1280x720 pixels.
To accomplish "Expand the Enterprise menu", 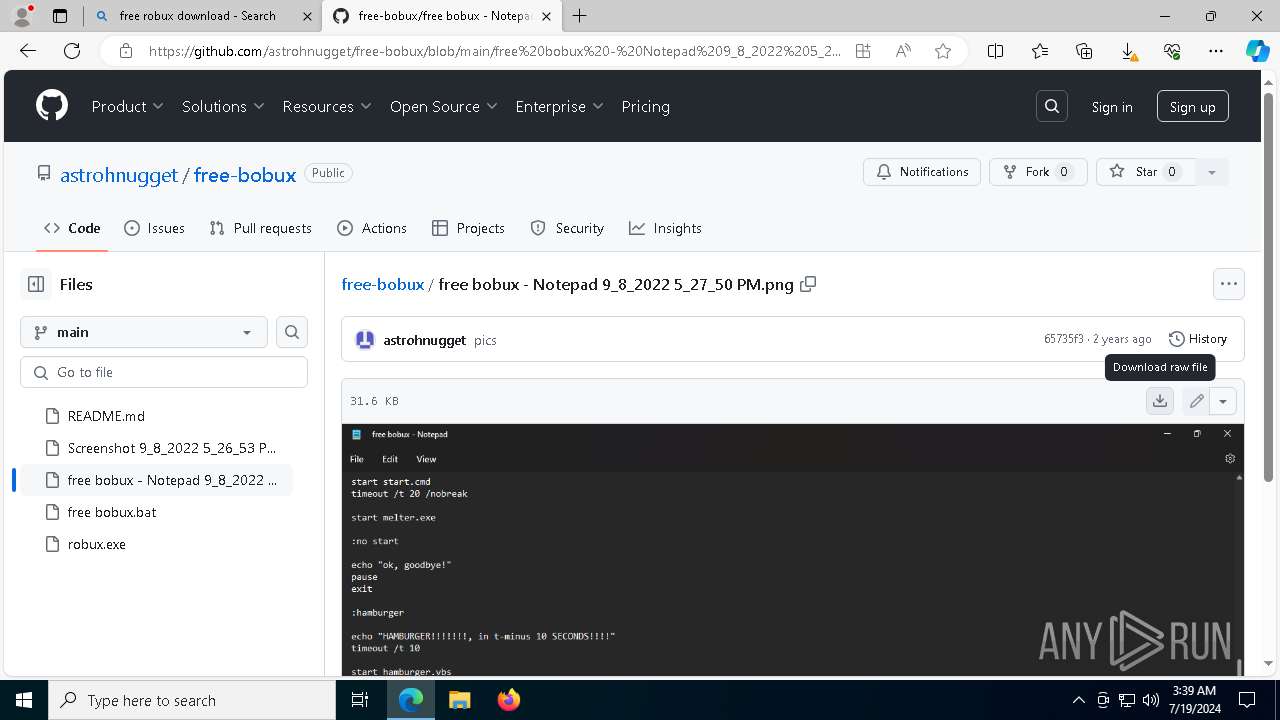I will [560, 106].
